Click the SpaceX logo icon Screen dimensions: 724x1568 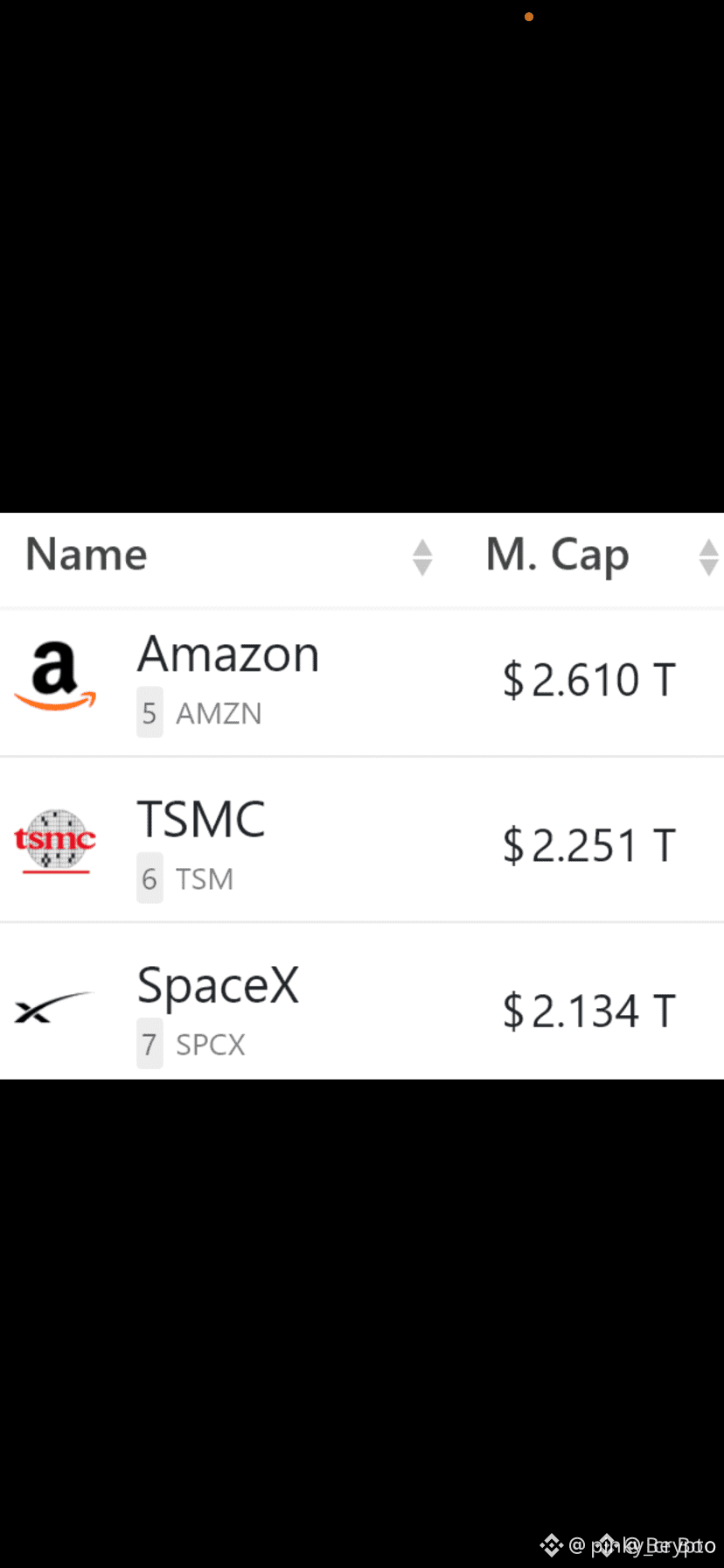[53, 1007]
